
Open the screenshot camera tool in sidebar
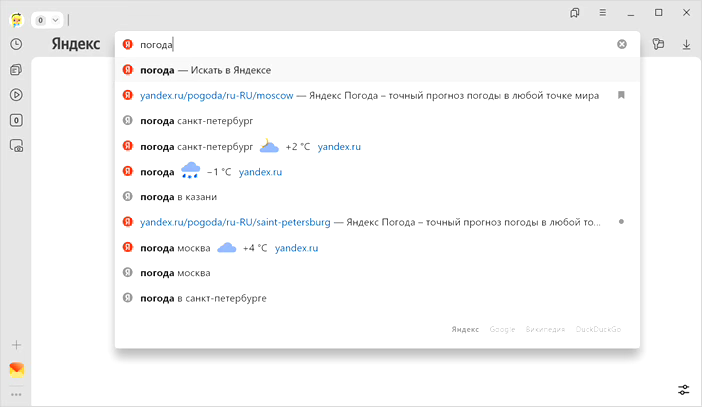(x=16, y=146)
